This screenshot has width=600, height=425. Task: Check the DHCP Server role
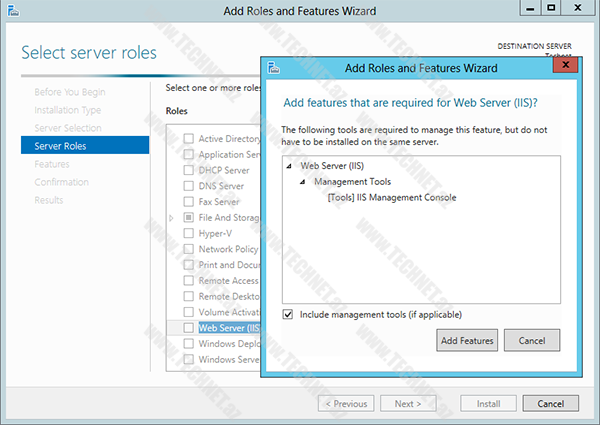[188, 171]
